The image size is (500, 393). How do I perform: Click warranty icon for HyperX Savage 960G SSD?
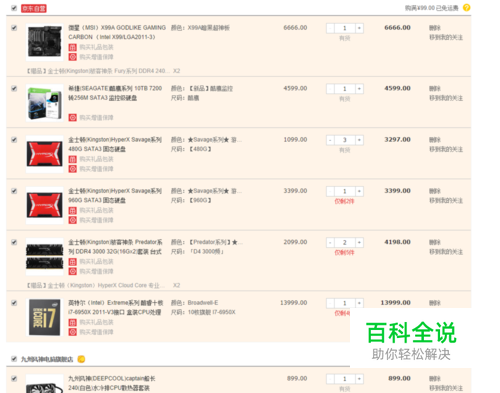pos(73,220)
